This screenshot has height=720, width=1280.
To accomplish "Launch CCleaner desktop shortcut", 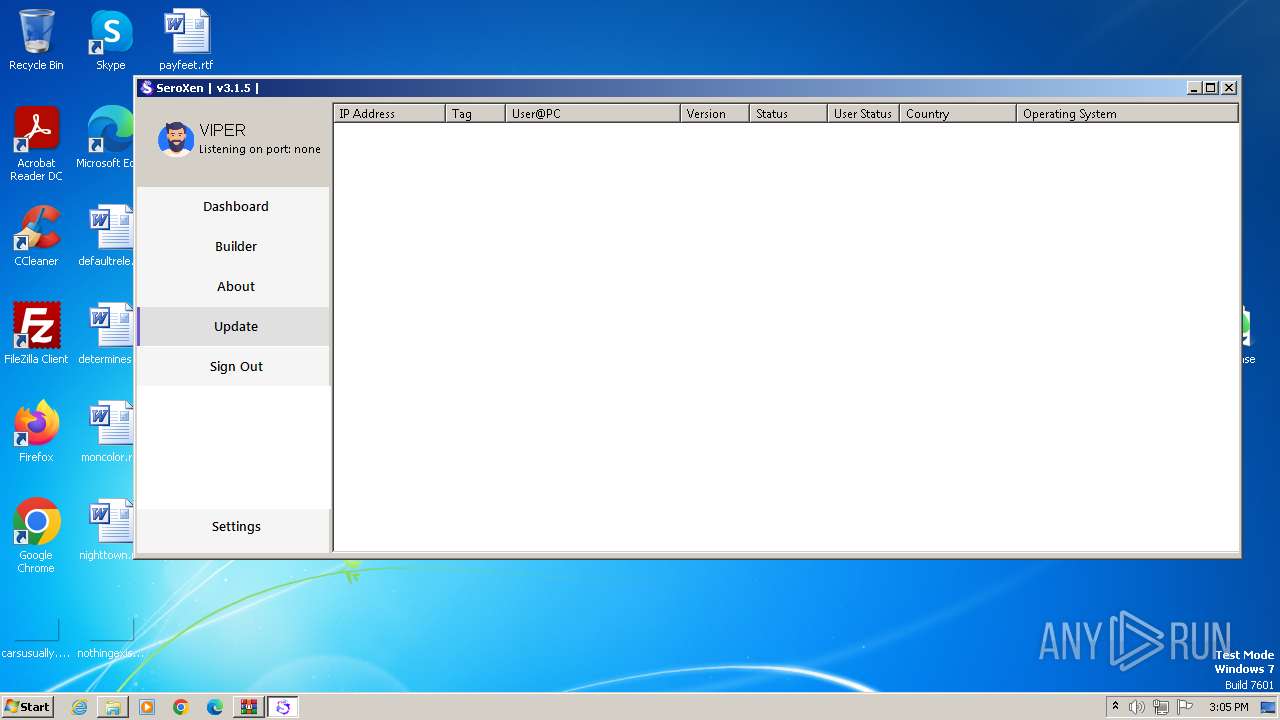I will 36,236.
